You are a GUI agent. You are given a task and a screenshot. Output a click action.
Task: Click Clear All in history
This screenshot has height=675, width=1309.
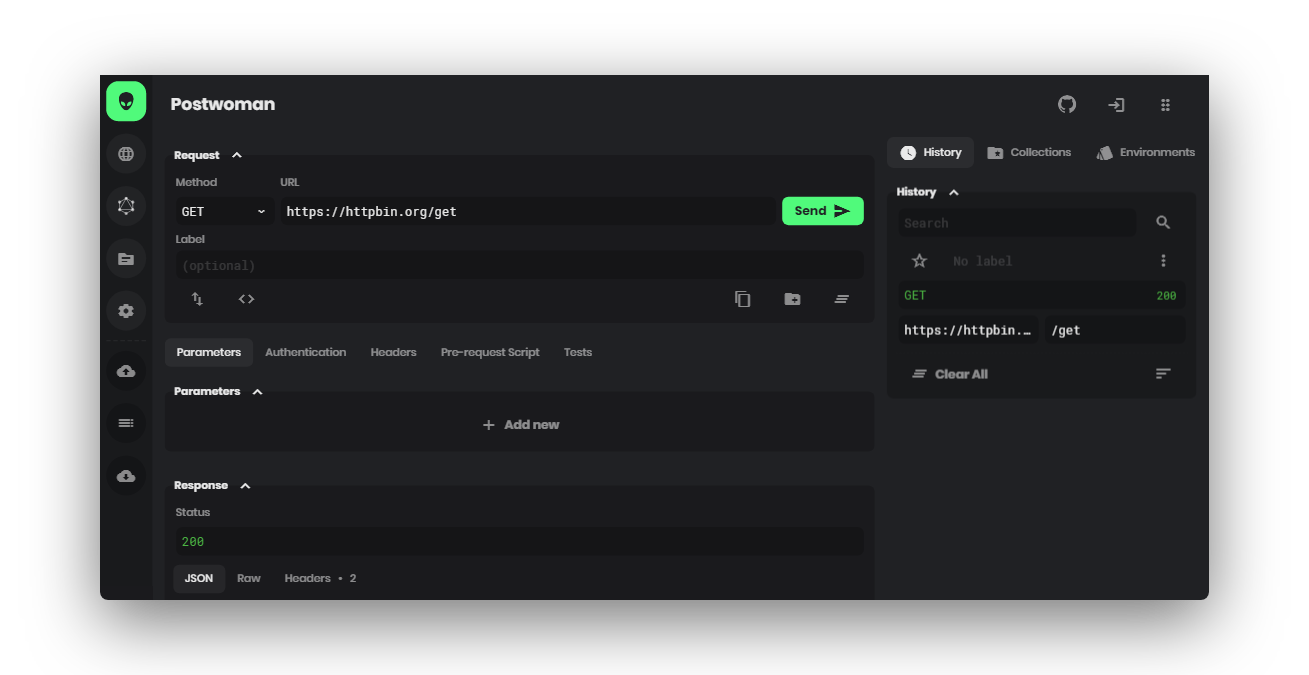950,374
